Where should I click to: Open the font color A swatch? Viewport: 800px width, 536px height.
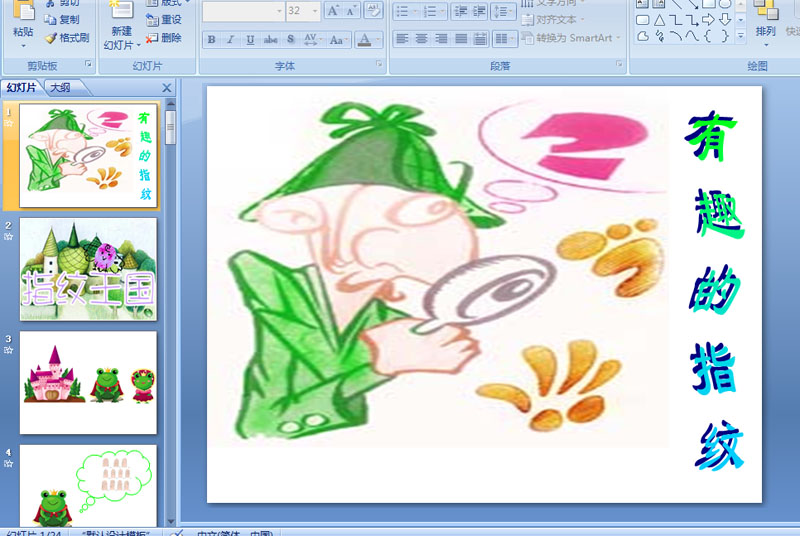(363, 40)
